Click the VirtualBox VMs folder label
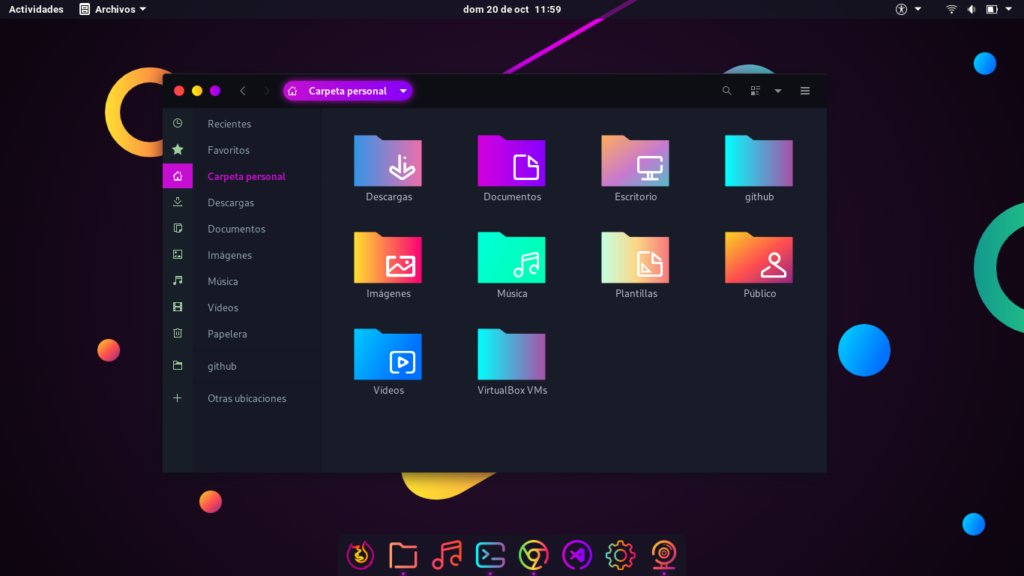The width and height of the screenshot is (1024, 576). 512,390
